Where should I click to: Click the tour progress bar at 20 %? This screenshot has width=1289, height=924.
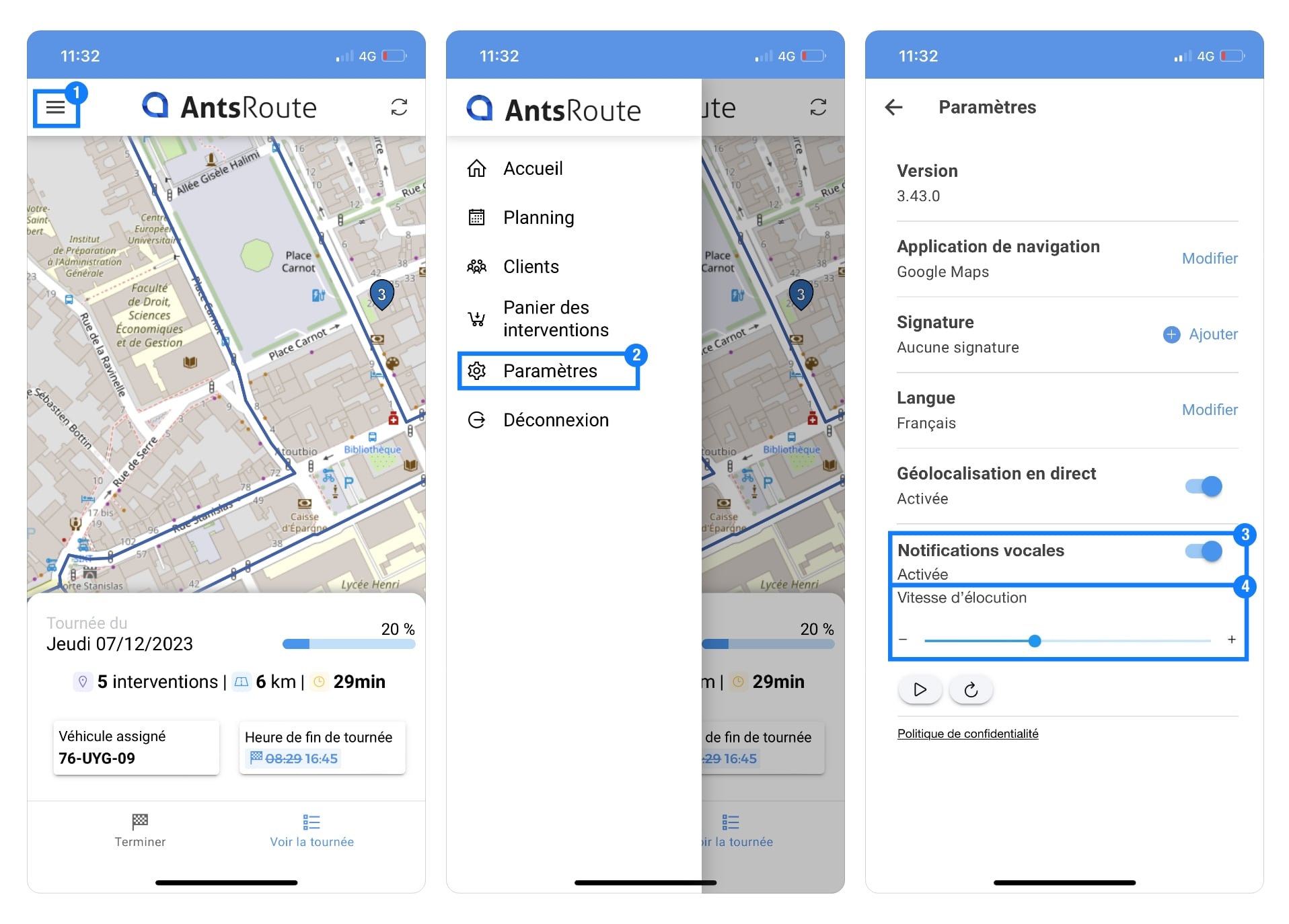[348, 644]
